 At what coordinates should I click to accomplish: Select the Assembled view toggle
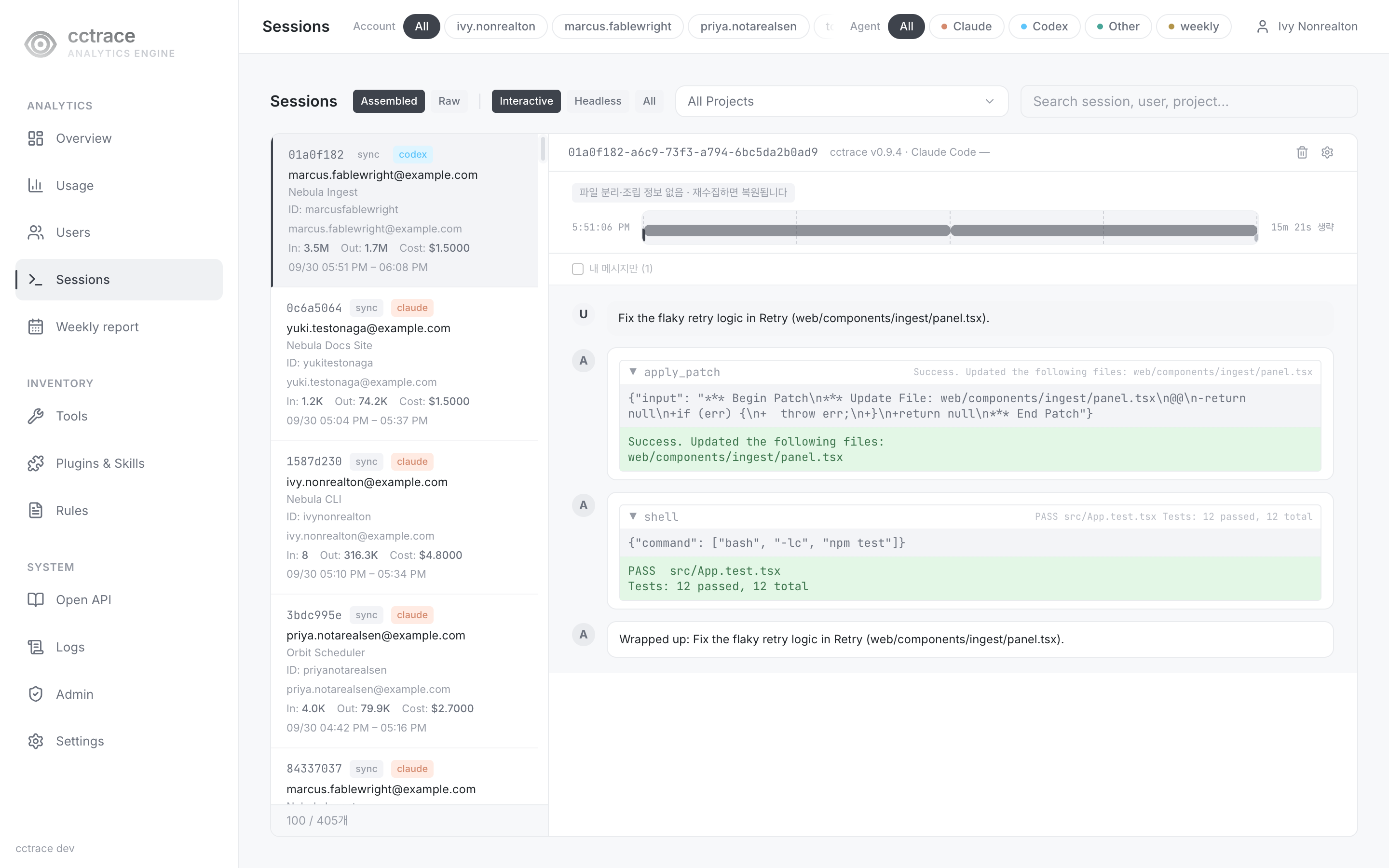389,101
